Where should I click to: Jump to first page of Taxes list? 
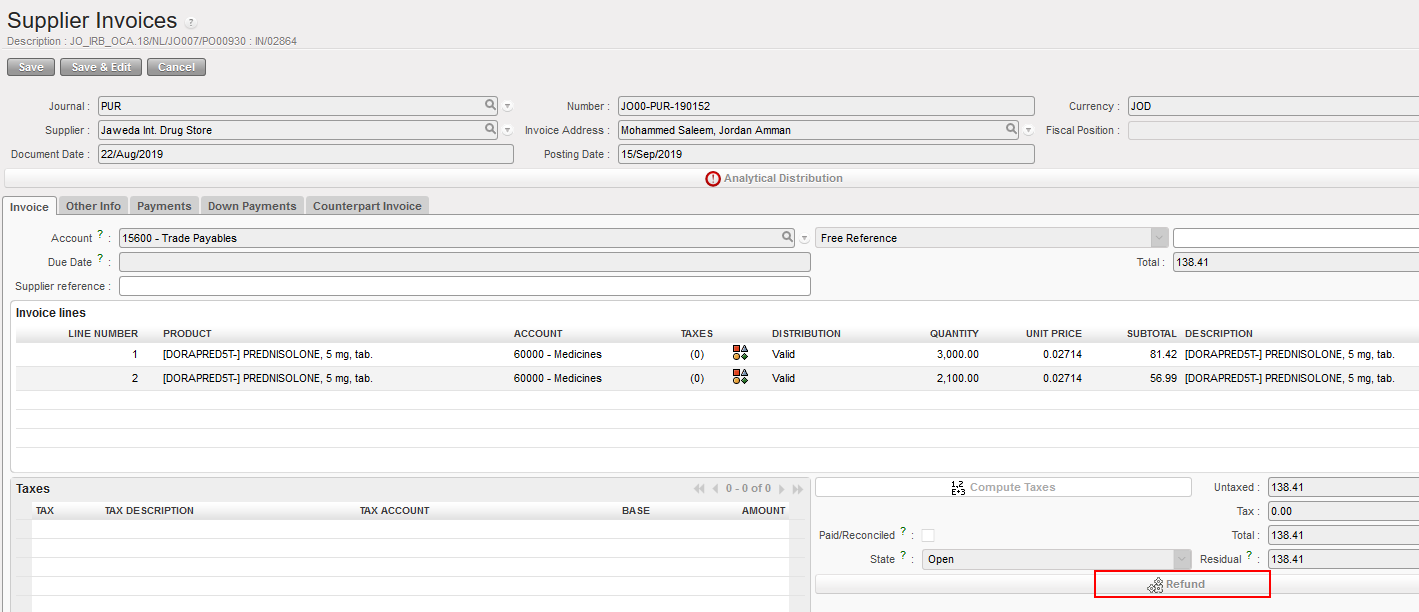pyautogui.click(x=698, y=489)
